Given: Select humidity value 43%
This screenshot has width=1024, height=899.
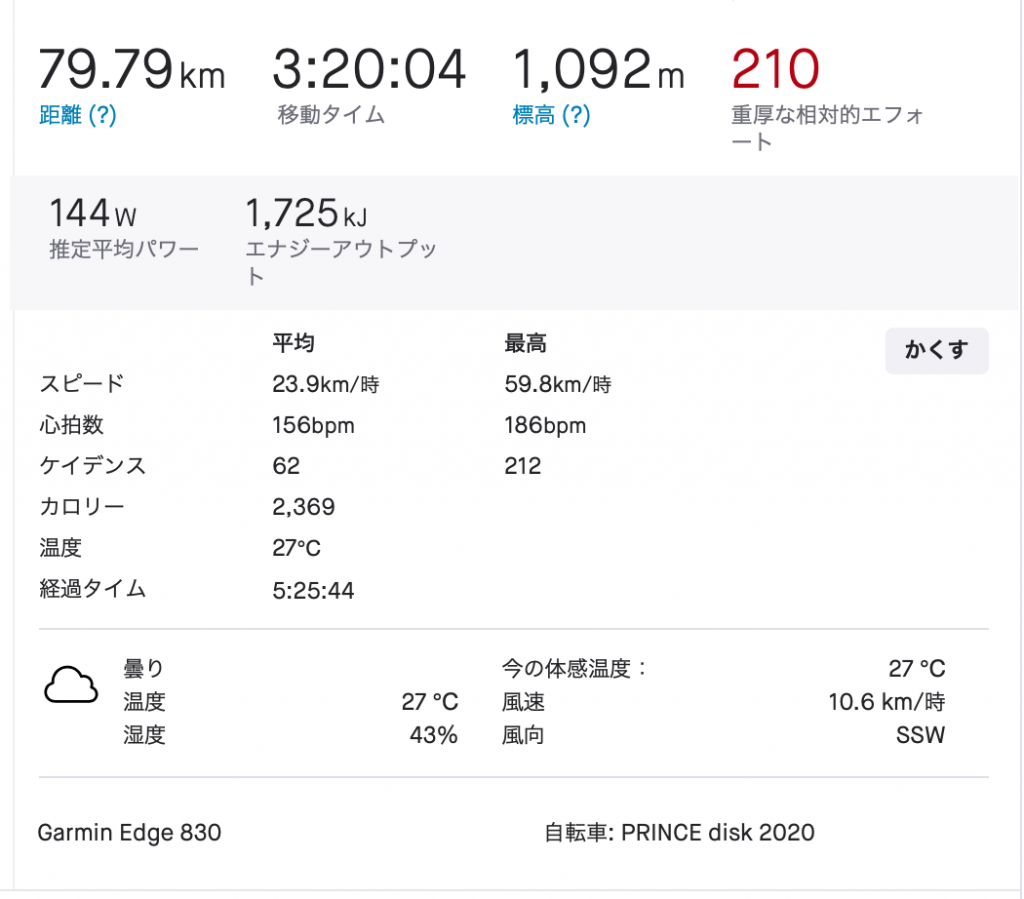Looking at the screenshot, I should [434, 735].
